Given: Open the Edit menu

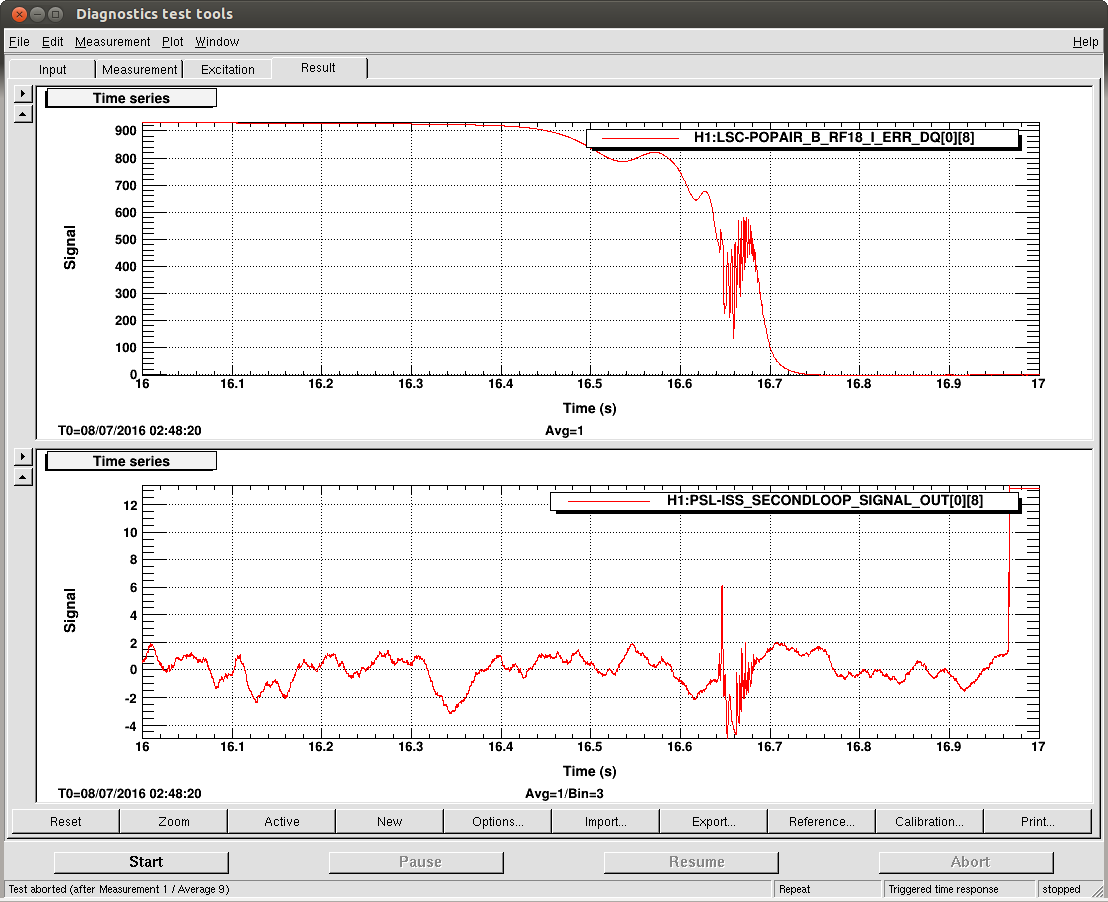Looking at the screenshot, I should [52, 42].
